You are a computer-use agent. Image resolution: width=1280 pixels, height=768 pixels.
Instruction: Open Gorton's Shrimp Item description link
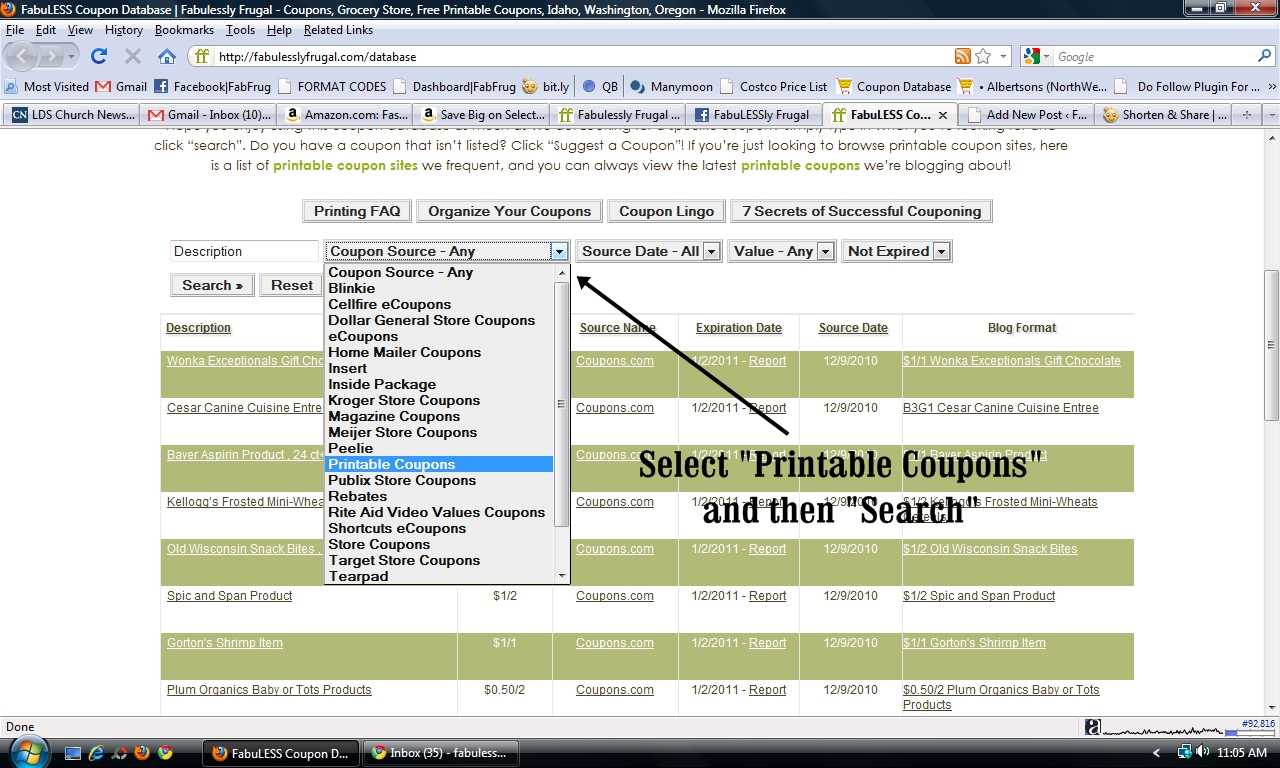coord(225,643)
